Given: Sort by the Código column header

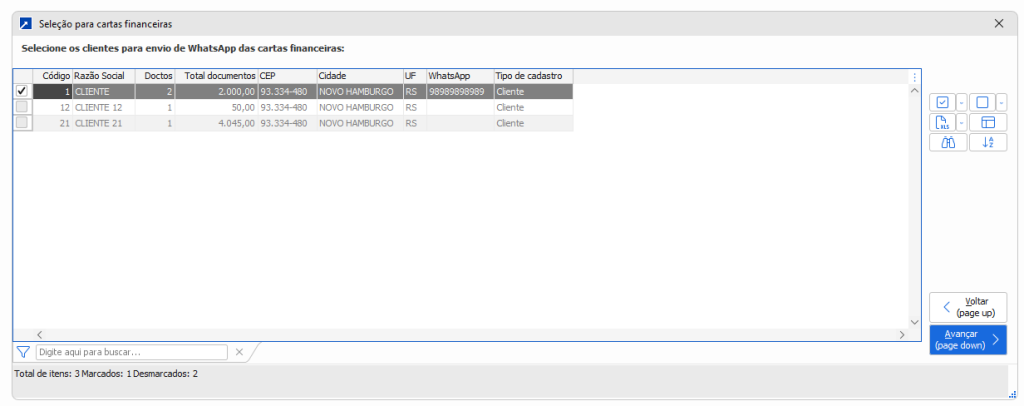Looking at the screenshot, I should (51, 76).
